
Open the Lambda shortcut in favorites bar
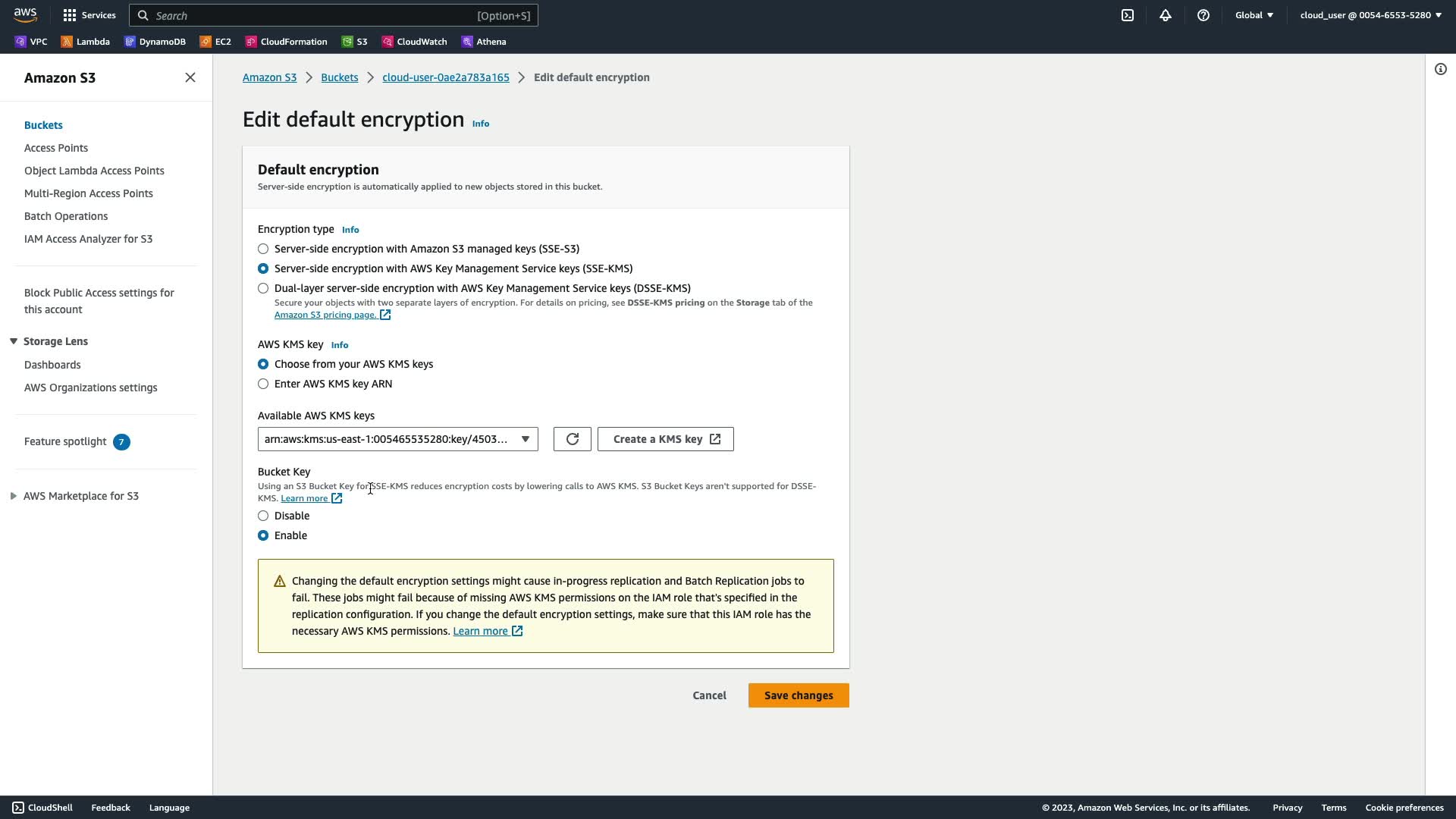pyautogui.click(x=86, y=42)
